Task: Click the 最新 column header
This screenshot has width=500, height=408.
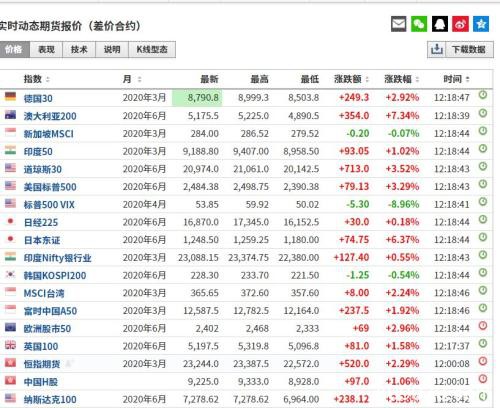Action: tap(209, 79)
